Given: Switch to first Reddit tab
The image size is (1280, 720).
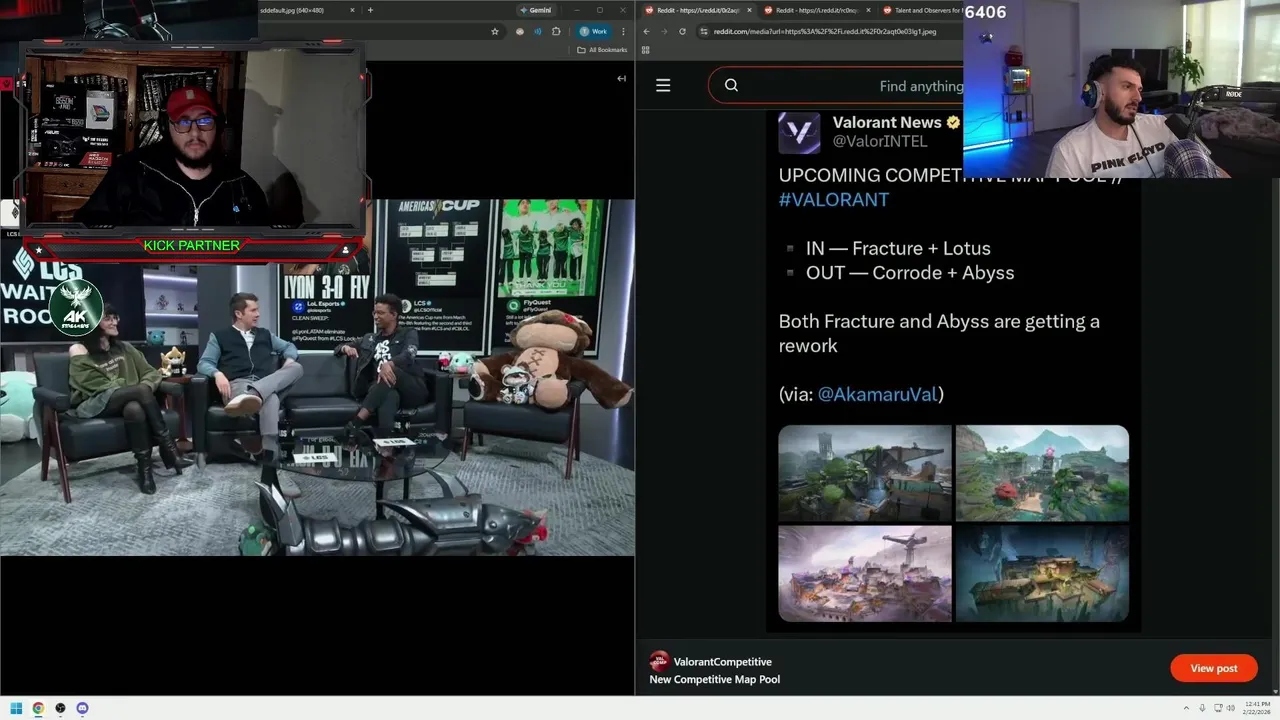Looking at the screenshot, I should tap(695, 10).
